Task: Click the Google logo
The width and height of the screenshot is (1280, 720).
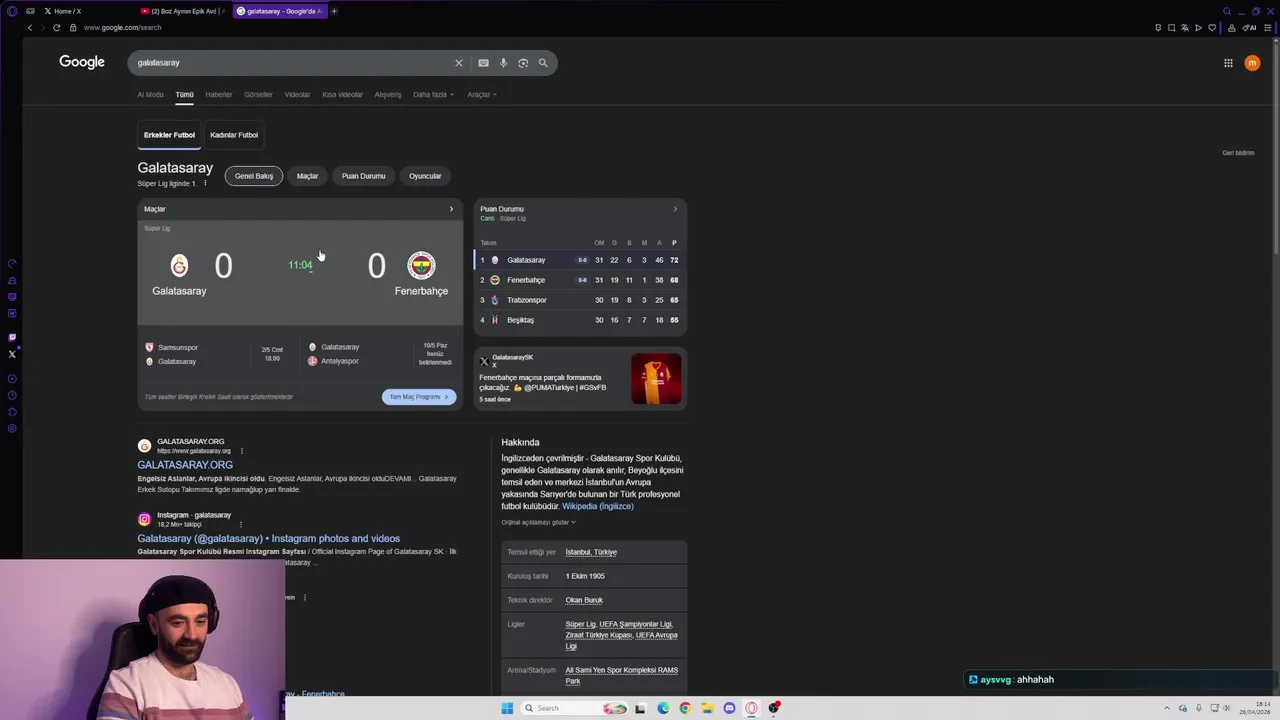Action: pyautogui.click(x=82, y=62)
